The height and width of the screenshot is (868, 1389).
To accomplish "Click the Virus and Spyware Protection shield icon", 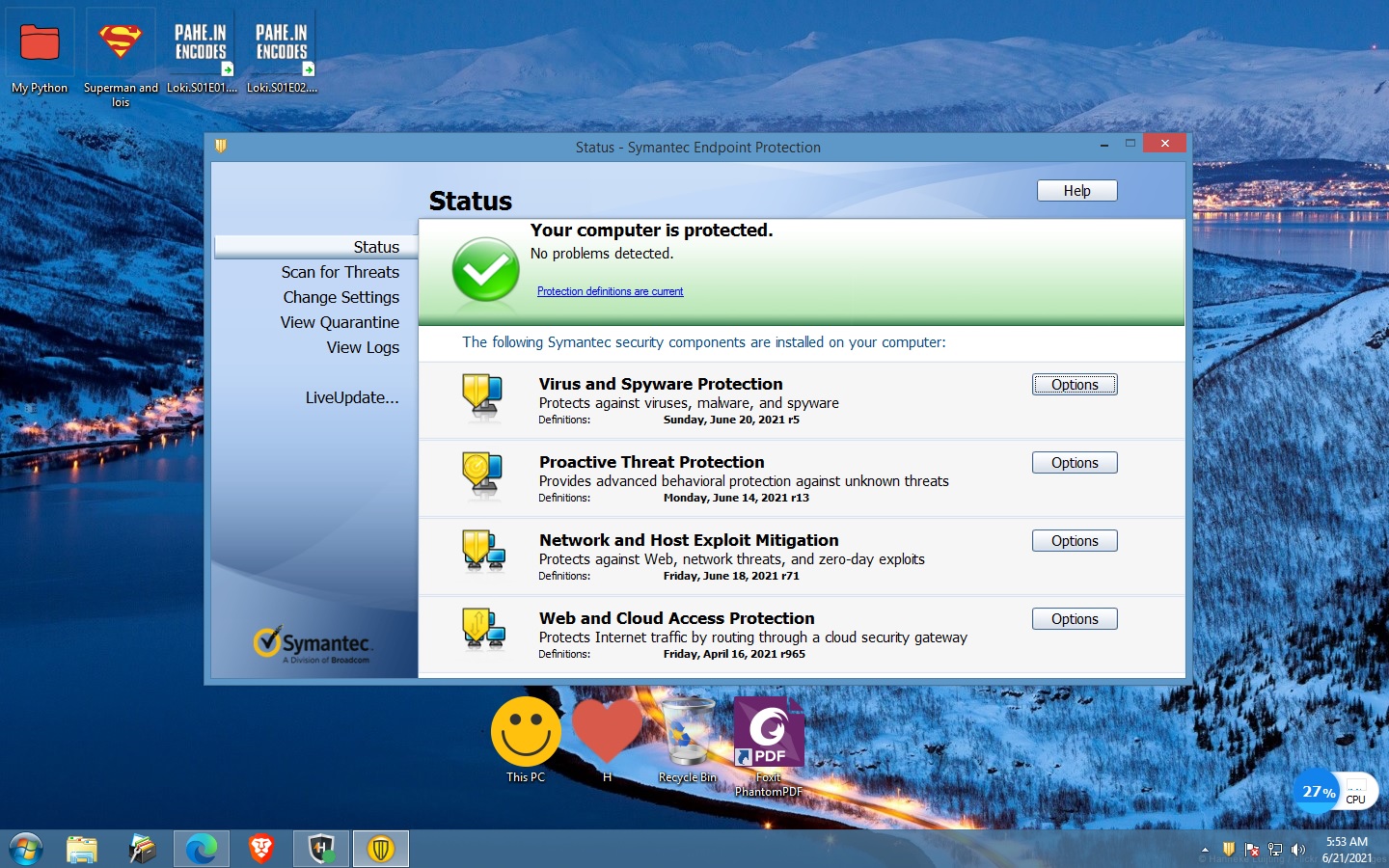I will [x=482, y=397].
